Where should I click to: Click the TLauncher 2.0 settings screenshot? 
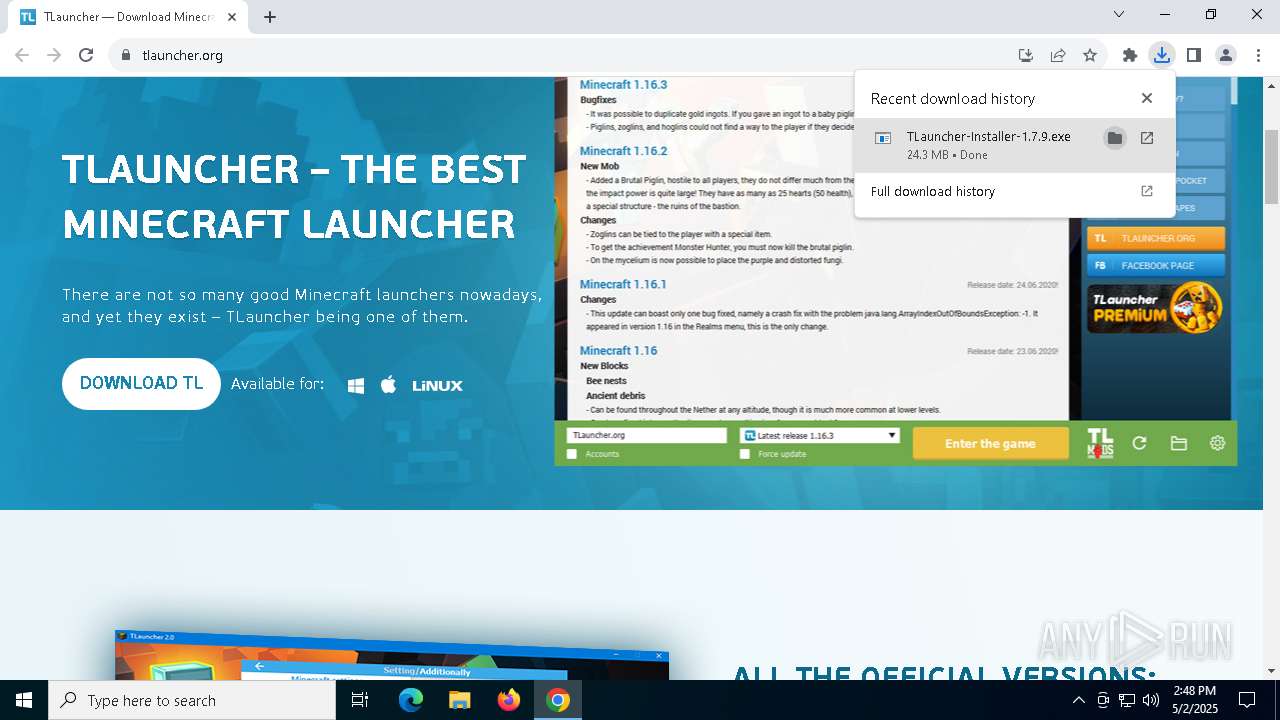click(391, 655)
